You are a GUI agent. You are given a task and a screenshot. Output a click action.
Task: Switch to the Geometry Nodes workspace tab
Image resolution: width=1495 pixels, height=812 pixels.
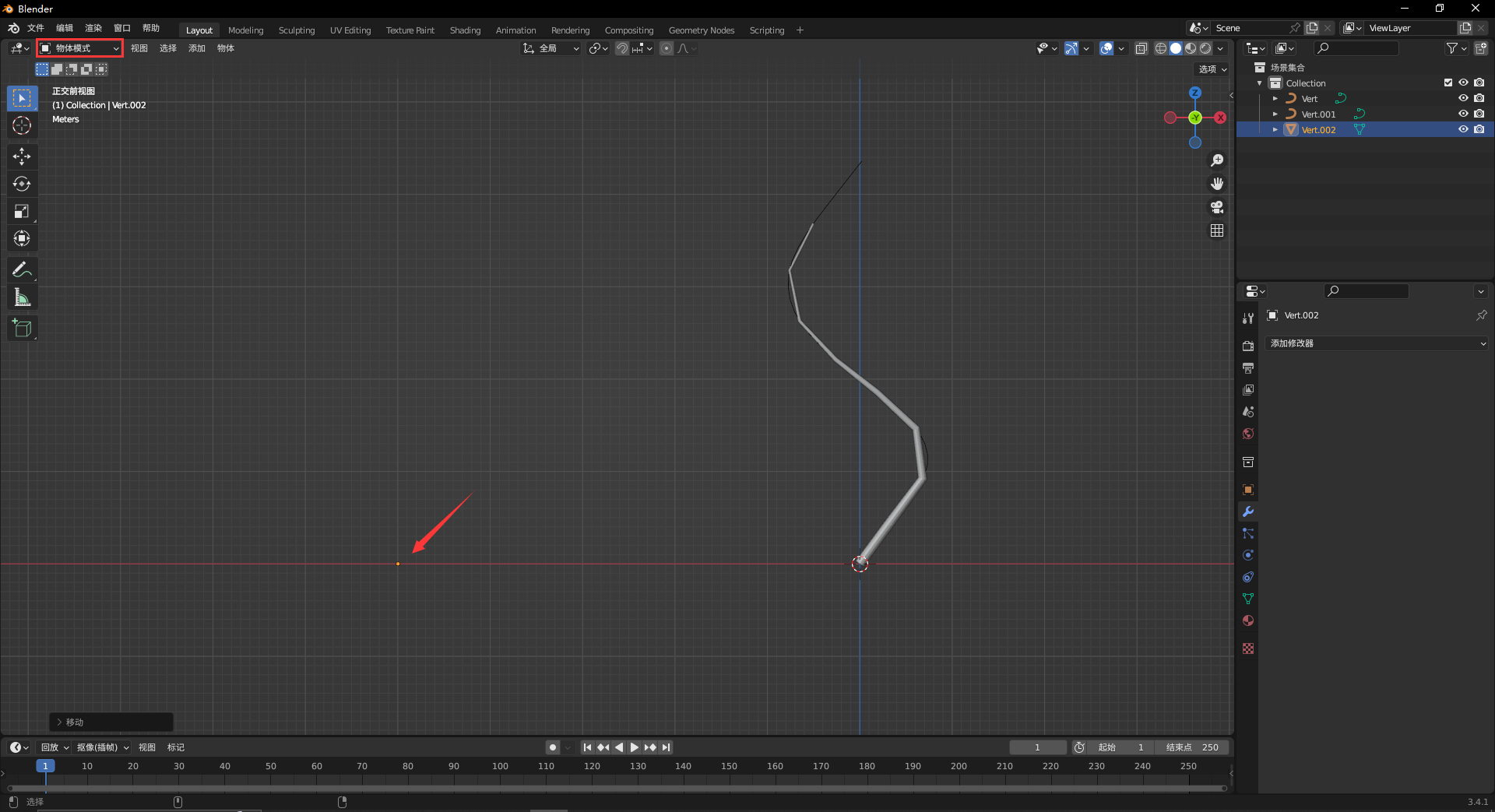click(x=702, y=30)
